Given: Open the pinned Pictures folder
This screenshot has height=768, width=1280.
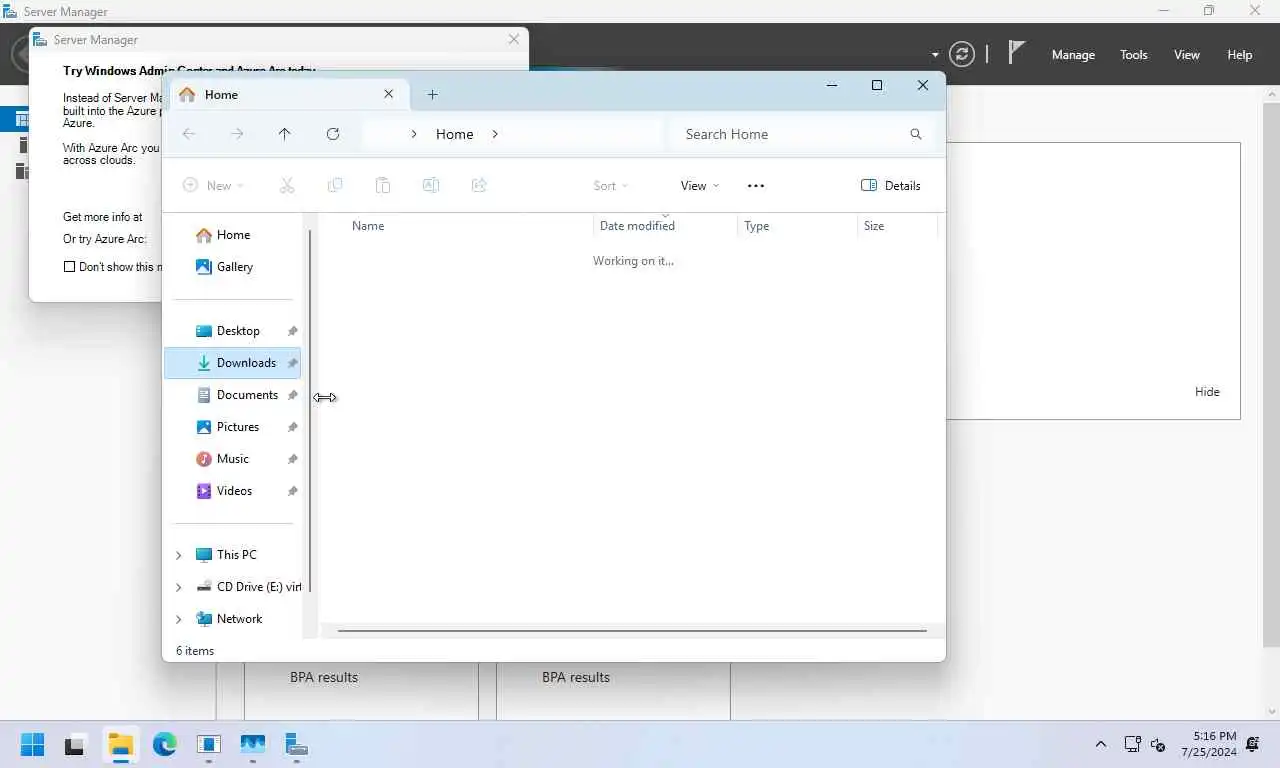Looking at the screenshot, I should tap(232, 427).
